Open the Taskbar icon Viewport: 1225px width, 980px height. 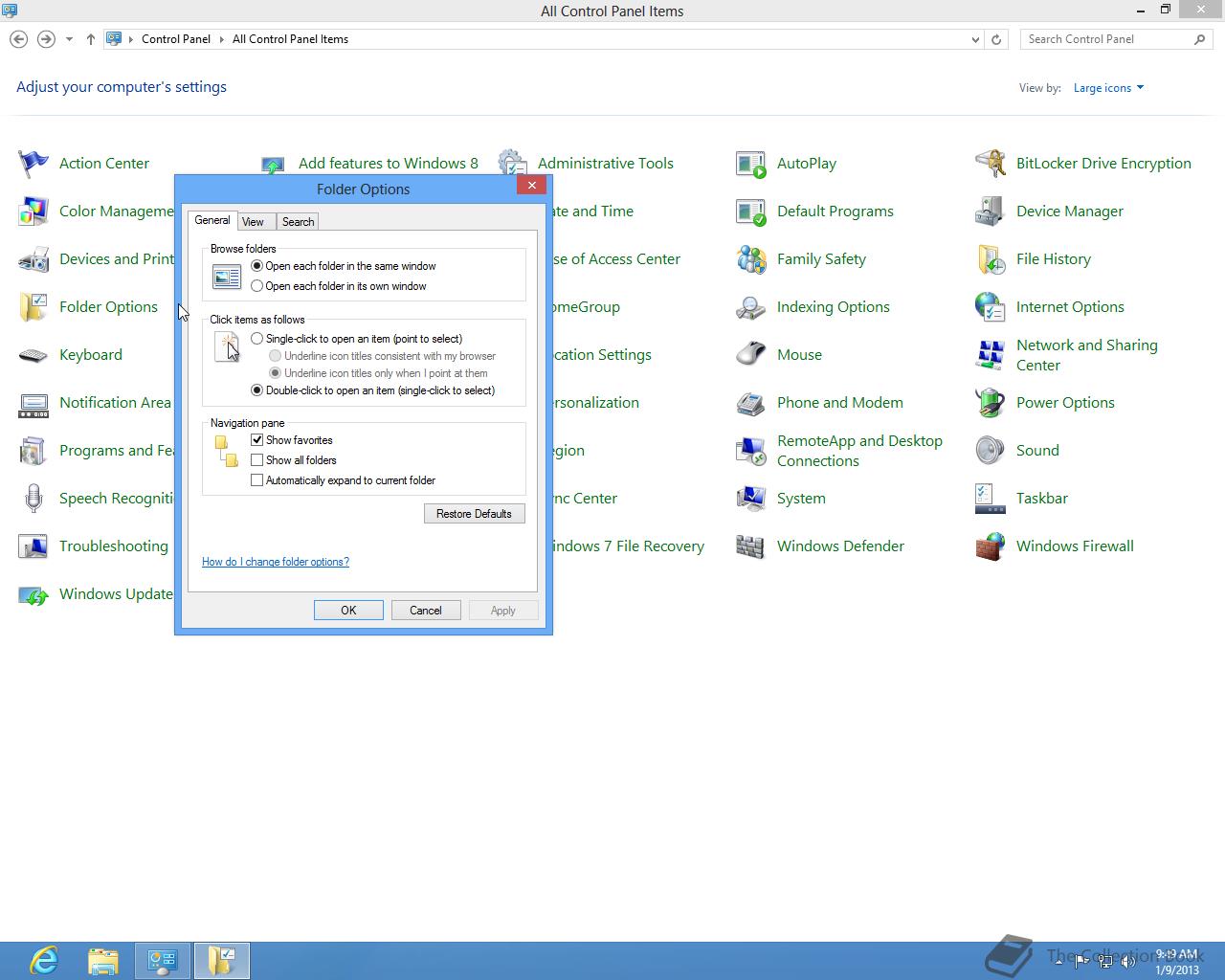(991, 499)
